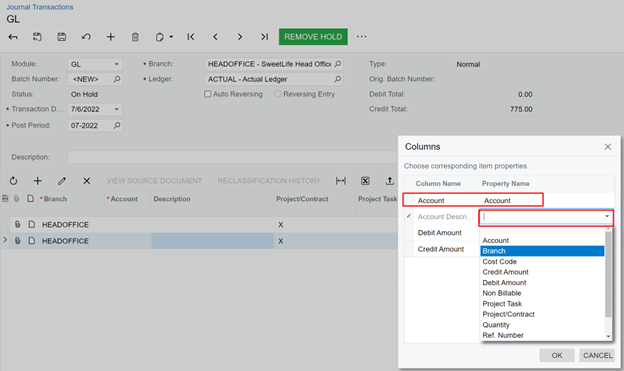Click the Export to Excel icon
Screen dimensions: 624x371
[x=365, y=181]
